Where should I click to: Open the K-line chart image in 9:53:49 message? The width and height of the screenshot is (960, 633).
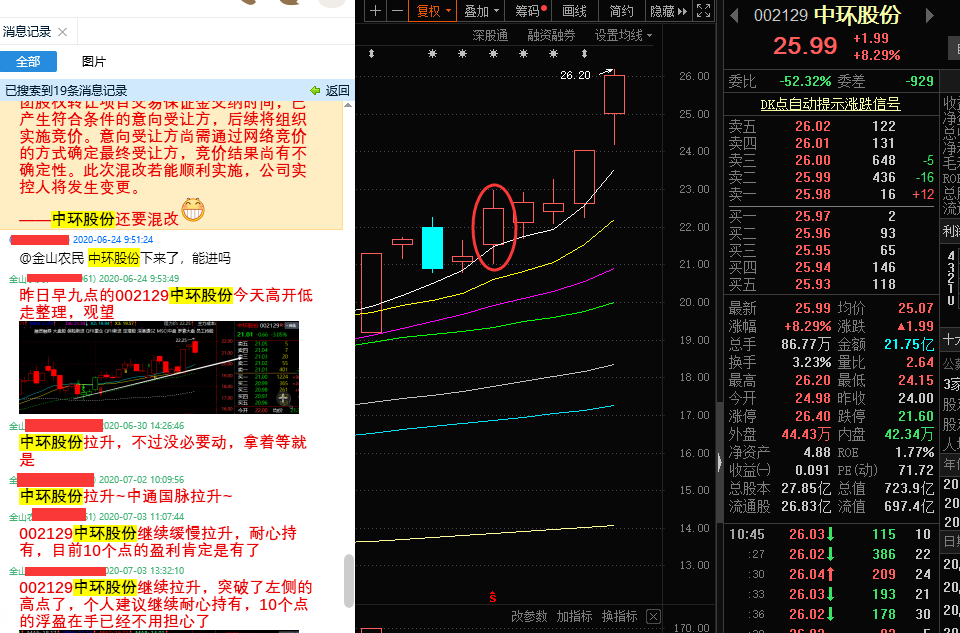tap(159, 367)
